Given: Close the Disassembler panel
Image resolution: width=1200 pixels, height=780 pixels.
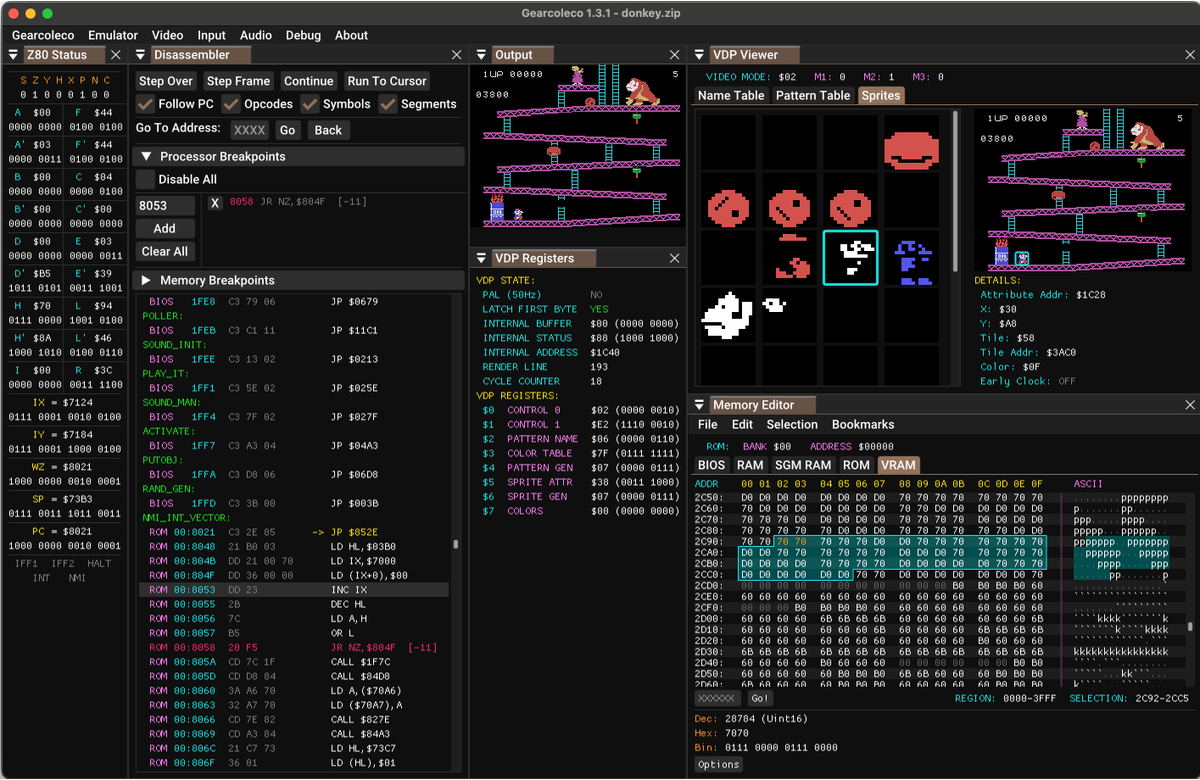Looking at the screenshot, I should tap(457, 55).
